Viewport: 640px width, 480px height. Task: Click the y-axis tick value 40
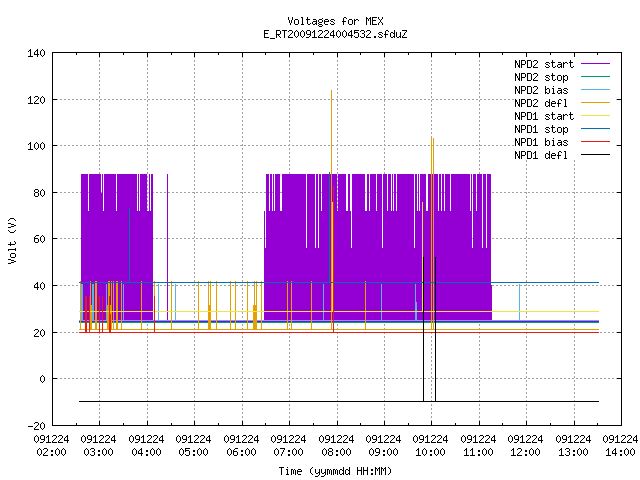[39, 286]
